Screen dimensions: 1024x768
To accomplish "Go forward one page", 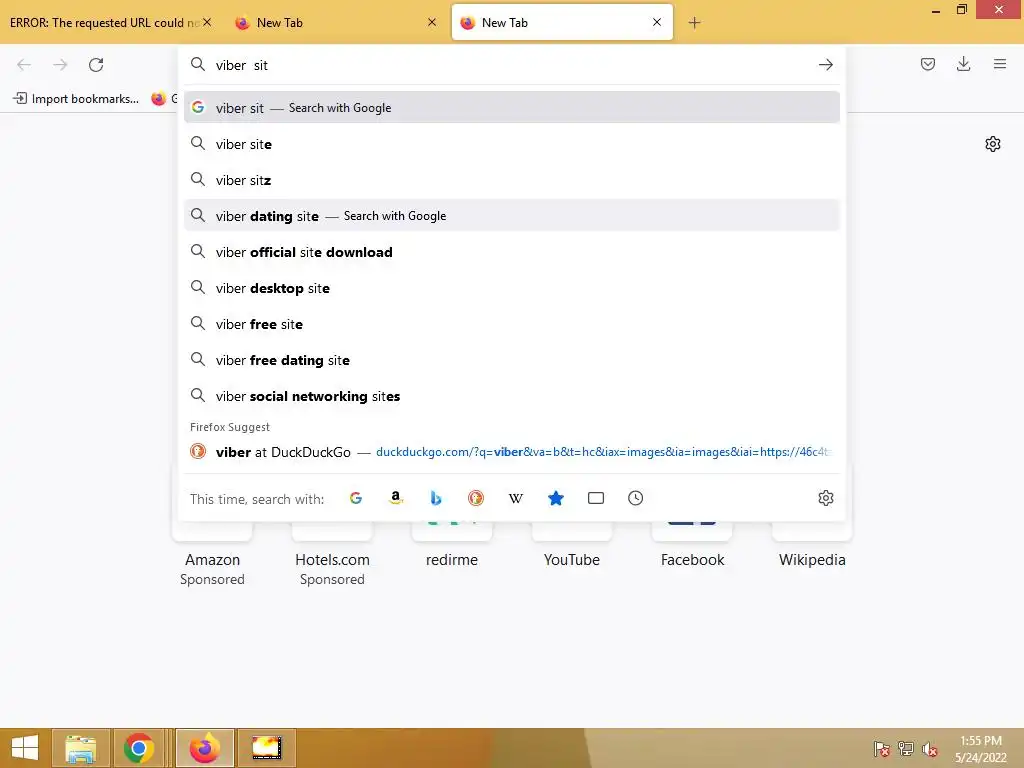I will pyautogui.click(x=60, y=65).
